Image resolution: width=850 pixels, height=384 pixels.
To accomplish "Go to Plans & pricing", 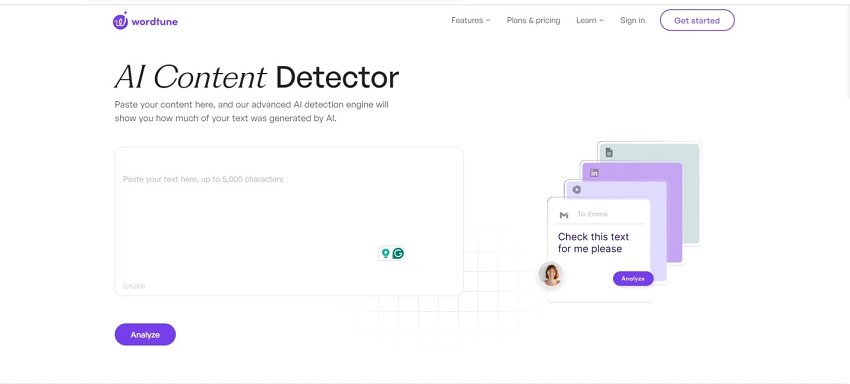I will [533, 21].
